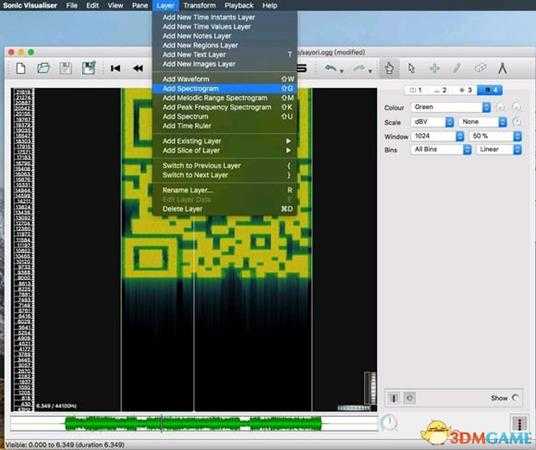This screenshot has width=536, height=450.
Task: Rewind to start with the skip-back button
Action: pyautogui.click(x=116, y=68)
